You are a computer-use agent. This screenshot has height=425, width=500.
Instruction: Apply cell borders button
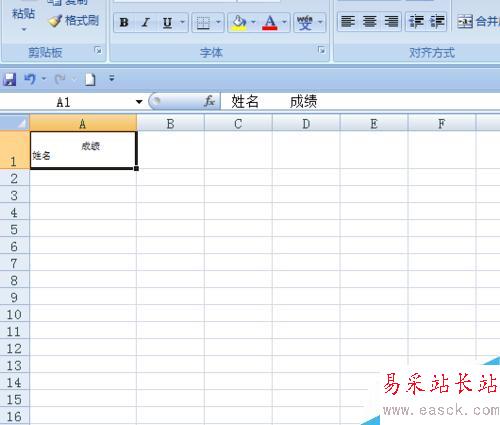pos(203,23)
